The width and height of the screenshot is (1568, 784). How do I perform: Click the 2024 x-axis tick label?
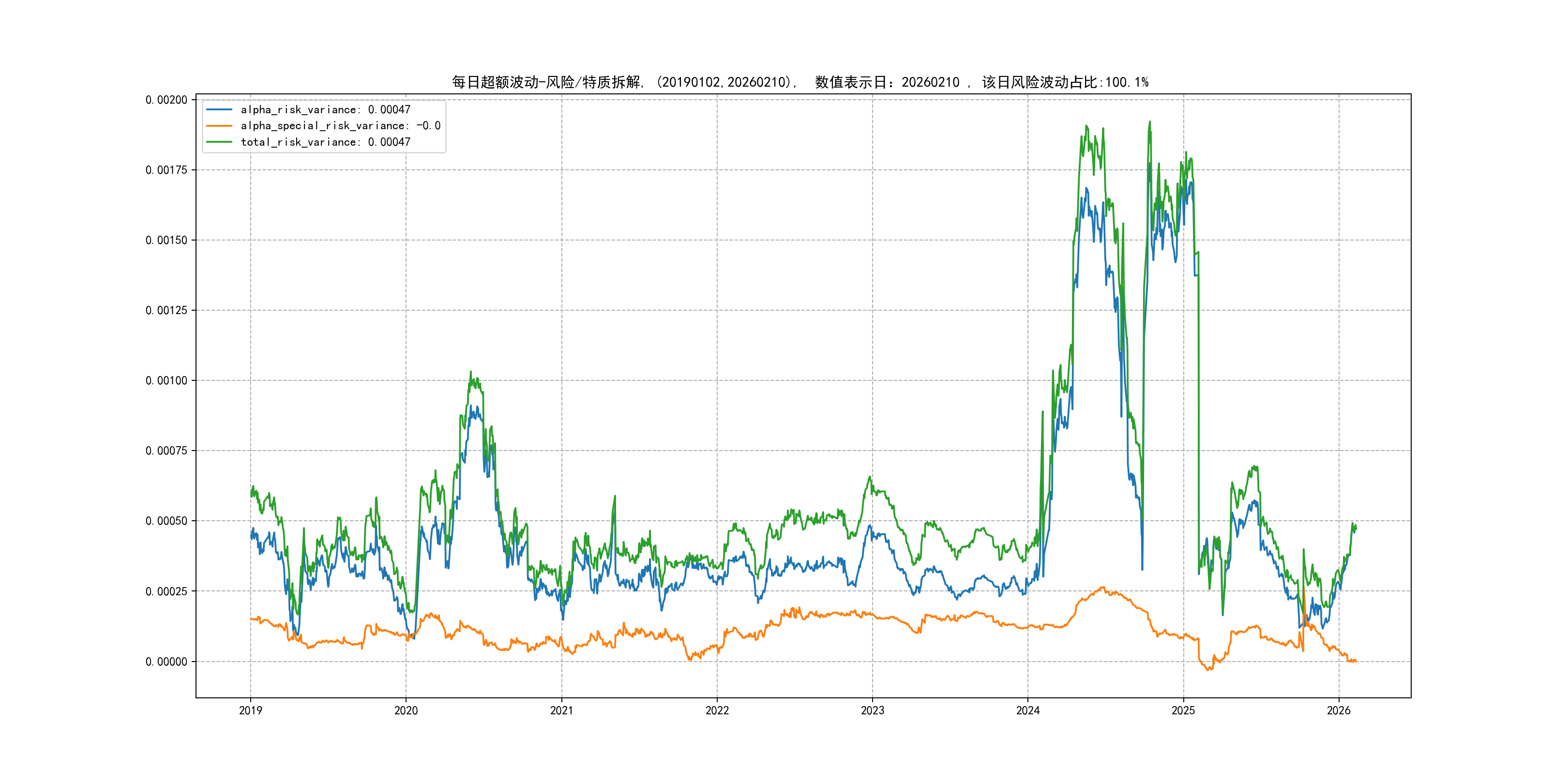pyautogui.click(x=1028, y=710)
